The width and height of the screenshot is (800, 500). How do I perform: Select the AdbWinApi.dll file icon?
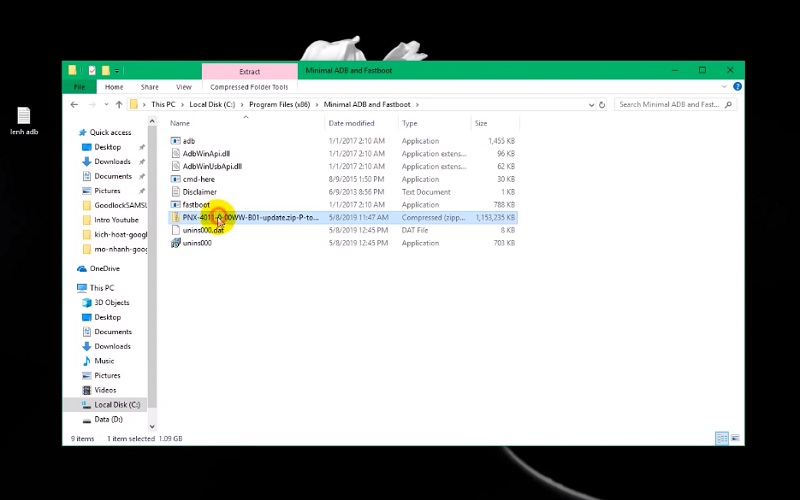coord(176,154)
